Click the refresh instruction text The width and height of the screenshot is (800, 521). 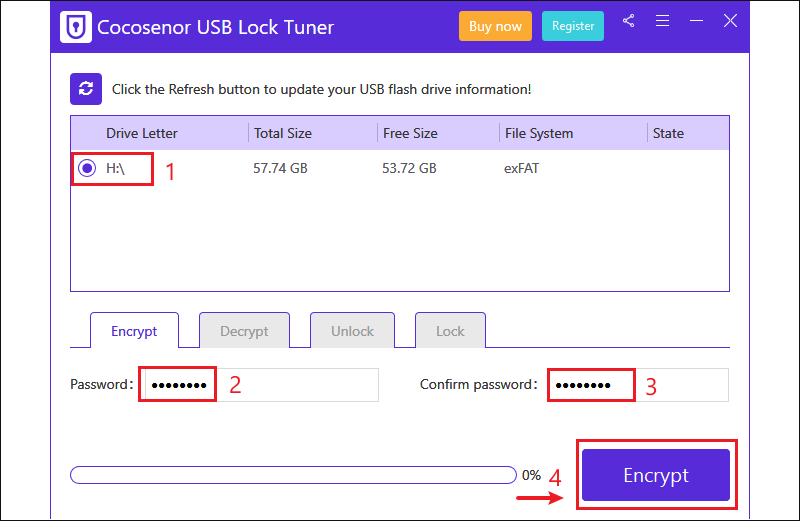click(x=321, y=89)
